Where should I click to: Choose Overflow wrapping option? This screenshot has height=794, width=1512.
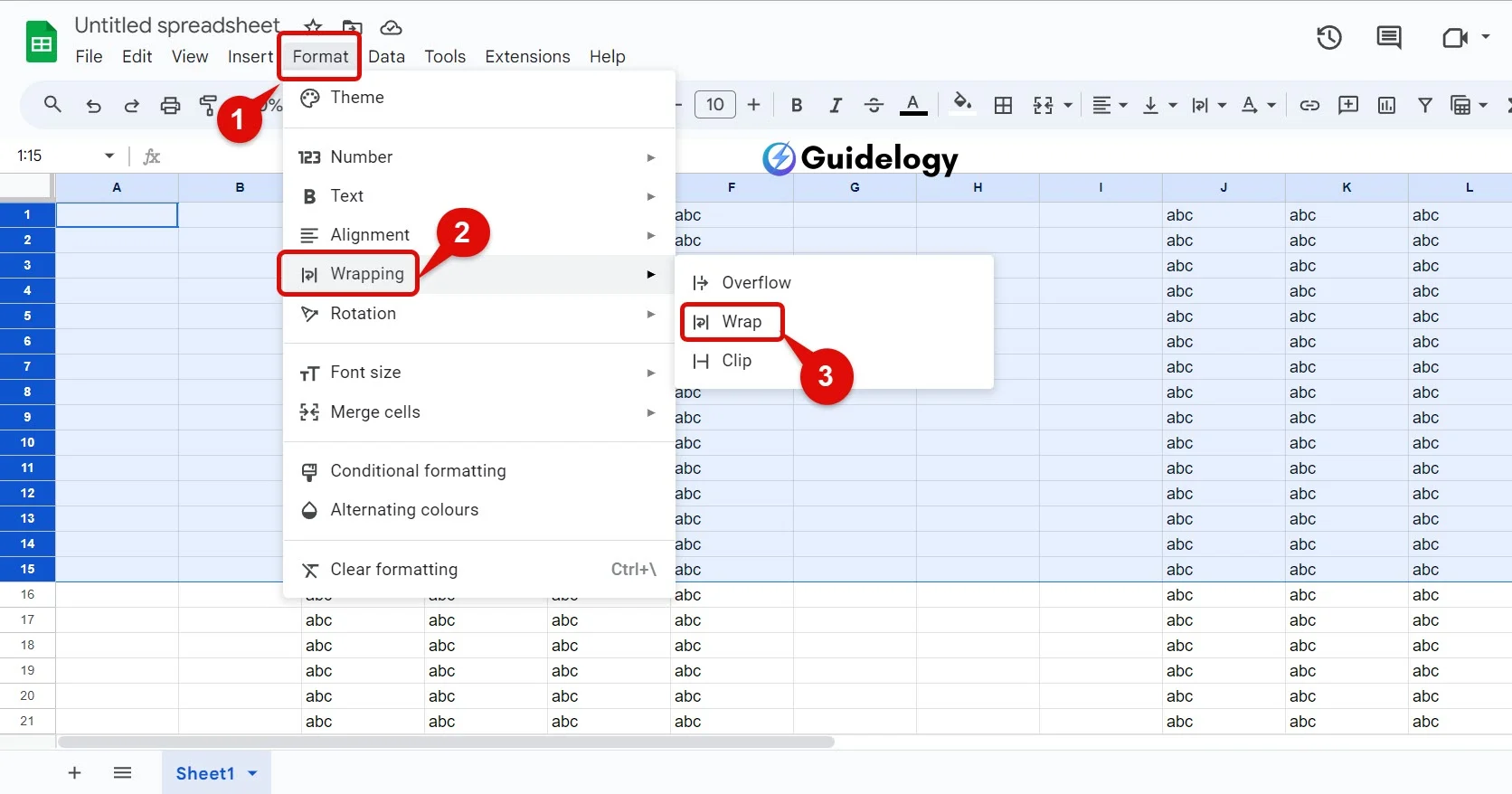point(836,283)
